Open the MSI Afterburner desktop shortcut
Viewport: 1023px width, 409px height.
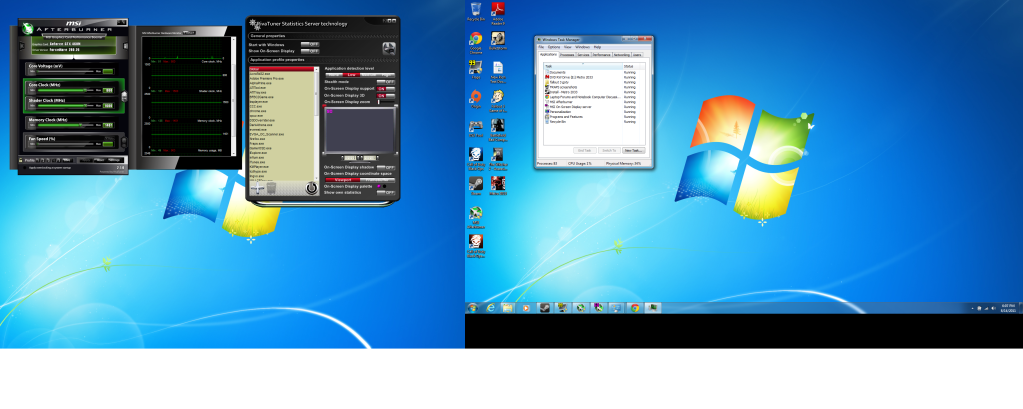(x=476, y=217)
